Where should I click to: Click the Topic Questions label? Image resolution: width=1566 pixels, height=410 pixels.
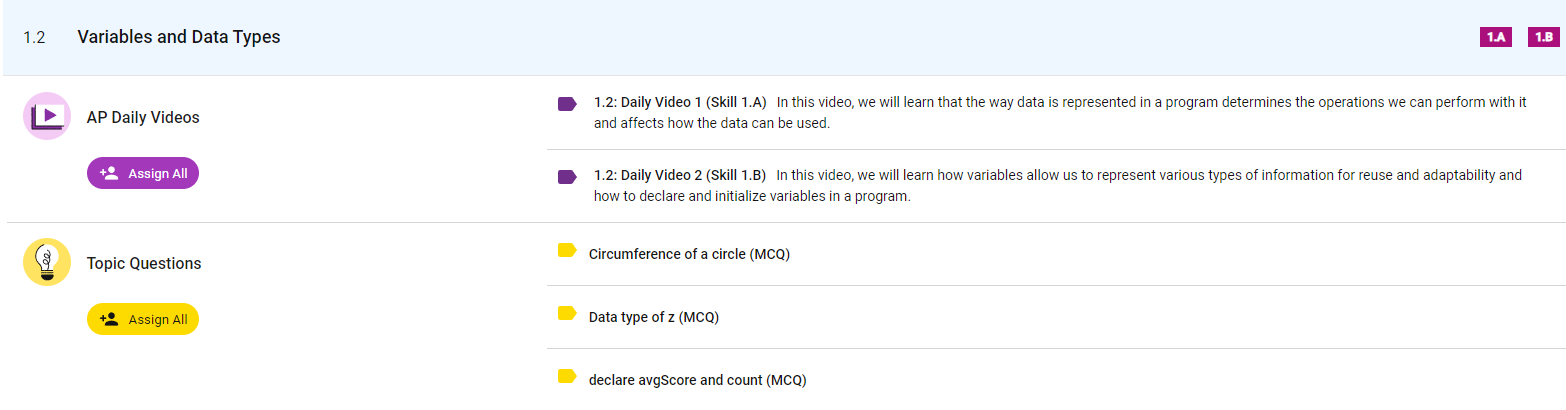(x=144, y=264)
